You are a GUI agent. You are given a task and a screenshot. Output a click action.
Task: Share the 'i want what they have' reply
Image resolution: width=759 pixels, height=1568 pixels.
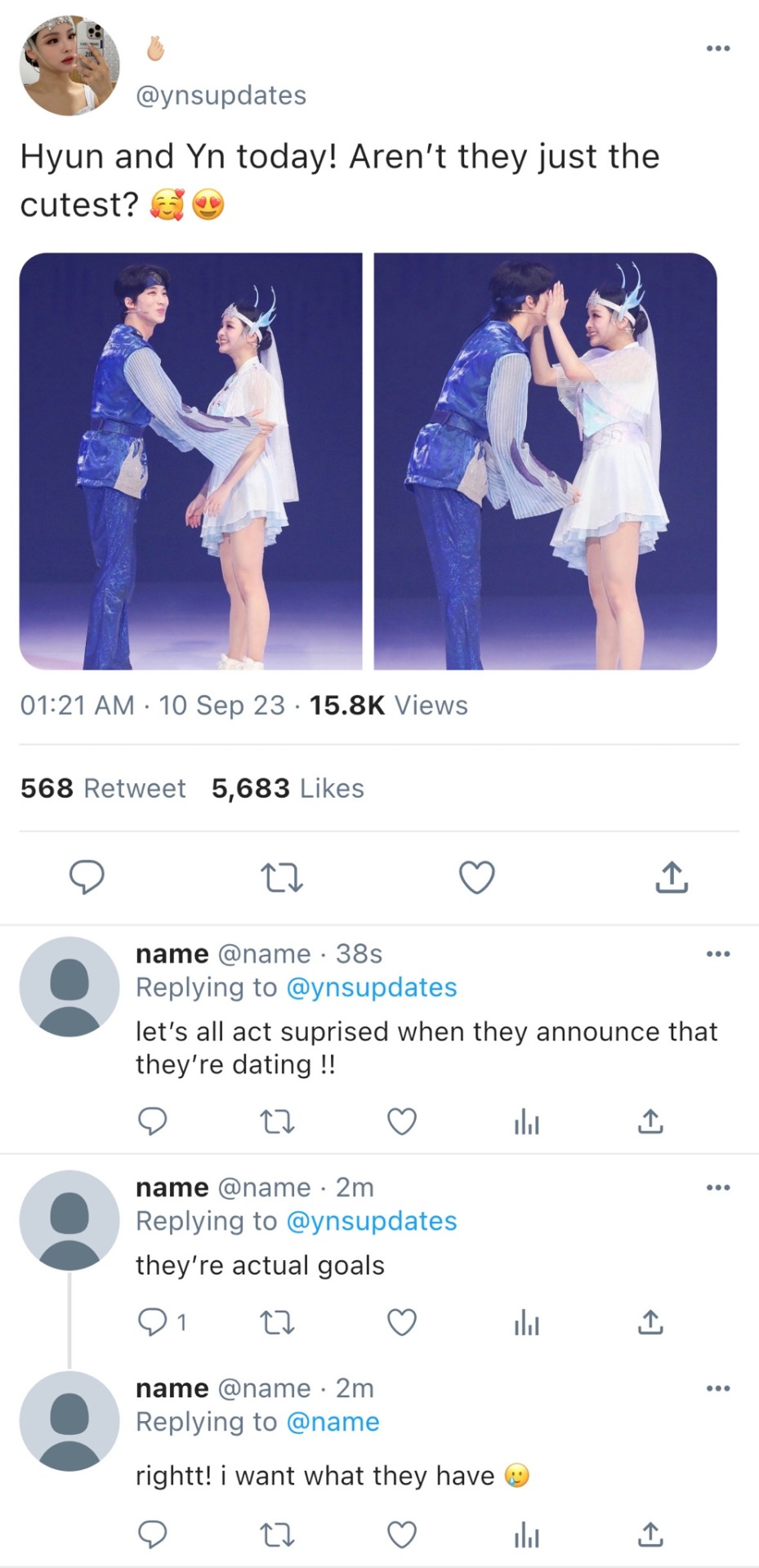click(x=650, y=1535)
